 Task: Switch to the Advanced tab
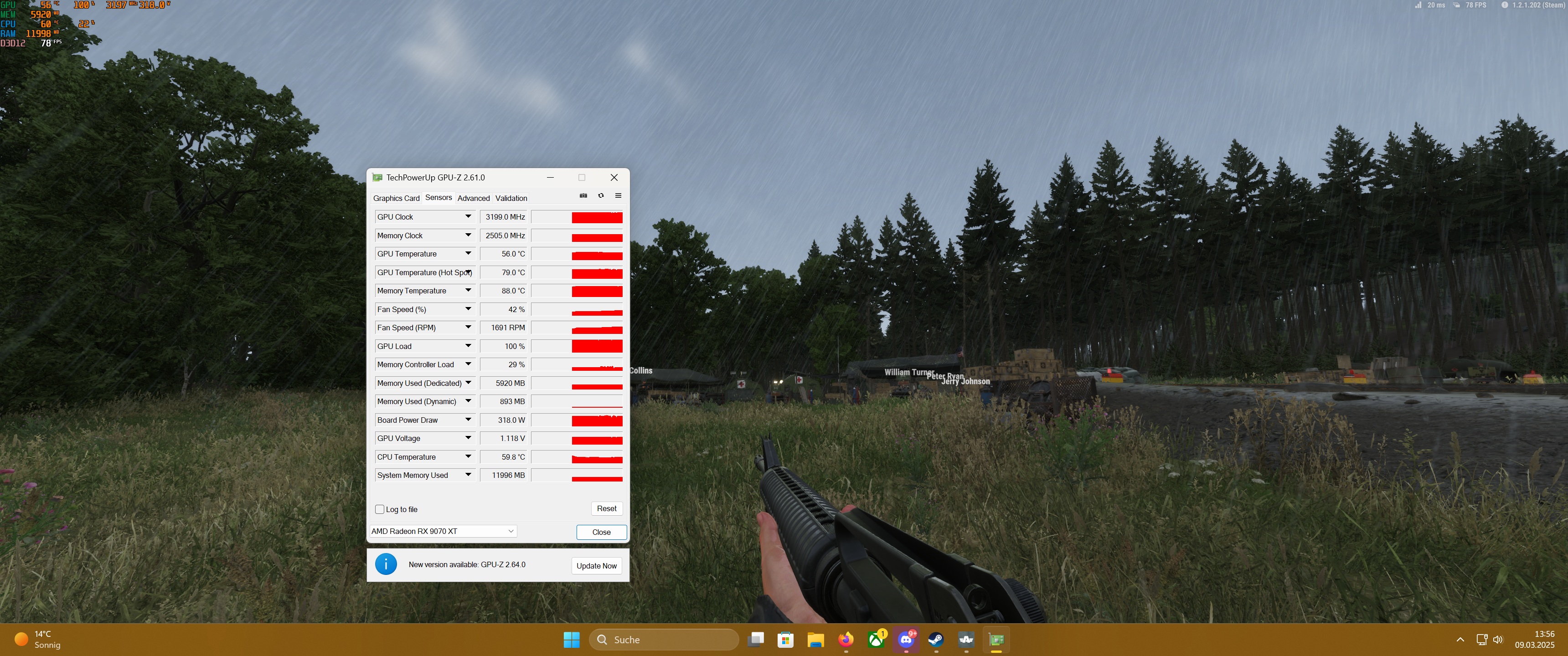[473, 198]
